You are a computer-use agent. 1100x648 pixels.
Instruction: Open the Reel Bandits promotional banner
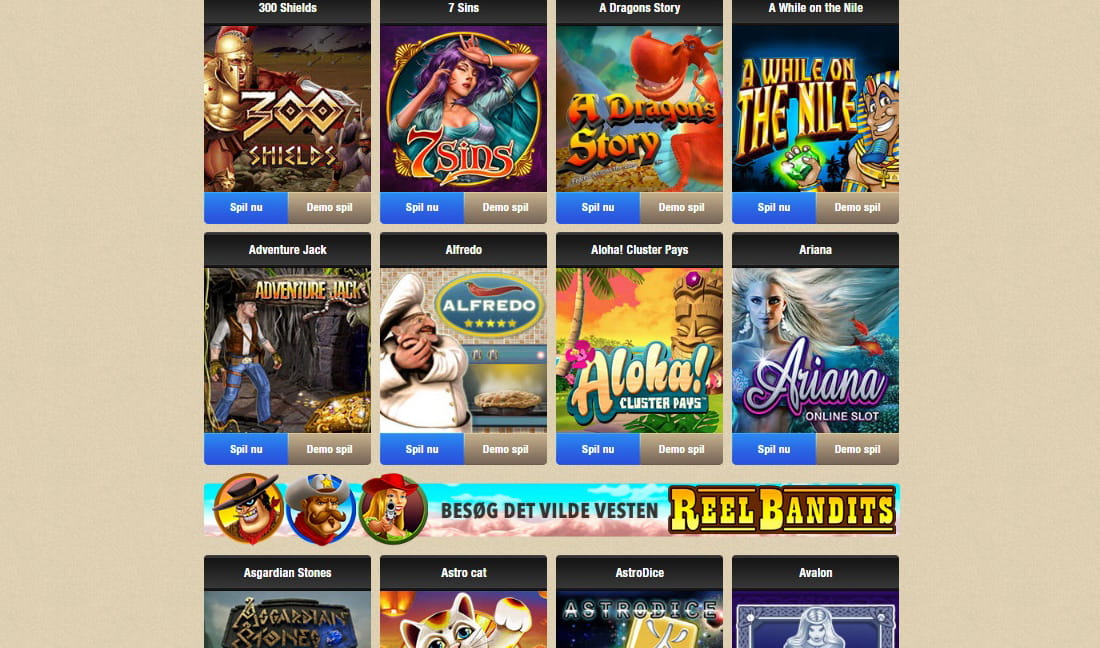pos(551,509)
